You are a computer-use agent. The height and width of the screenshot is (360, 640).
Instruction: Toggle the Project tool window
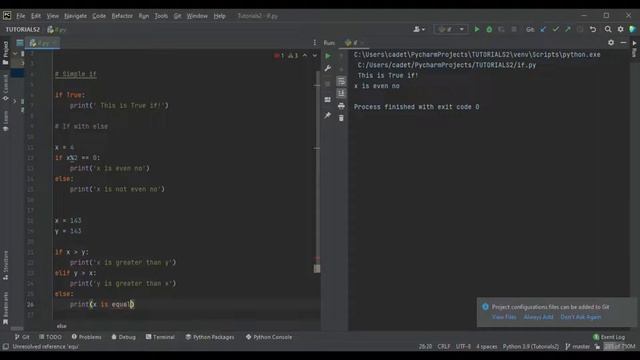[5, 53]
